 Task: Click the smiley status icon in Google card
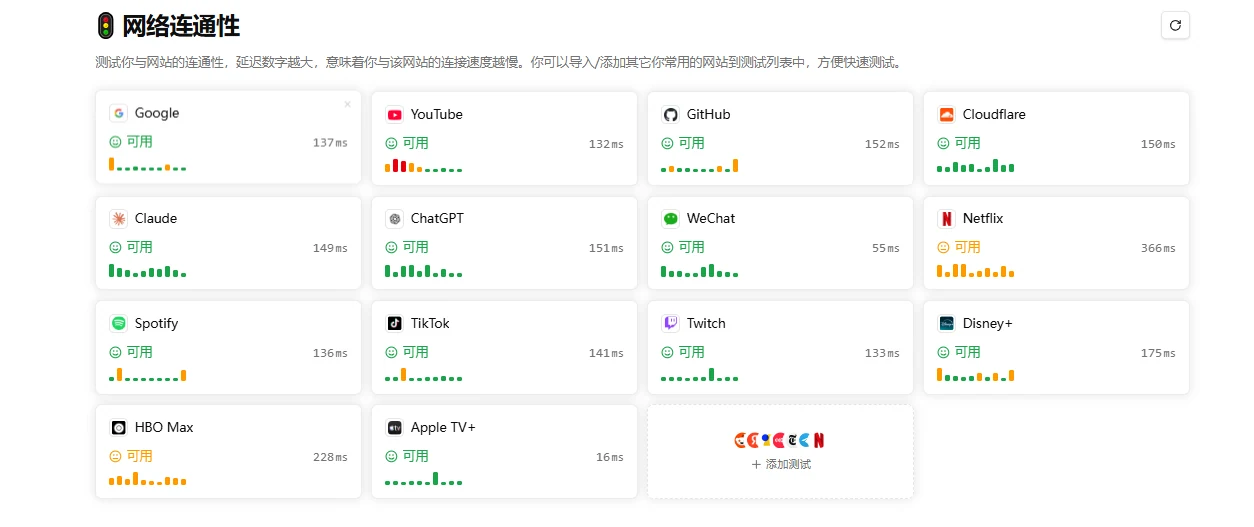point(115,142)
